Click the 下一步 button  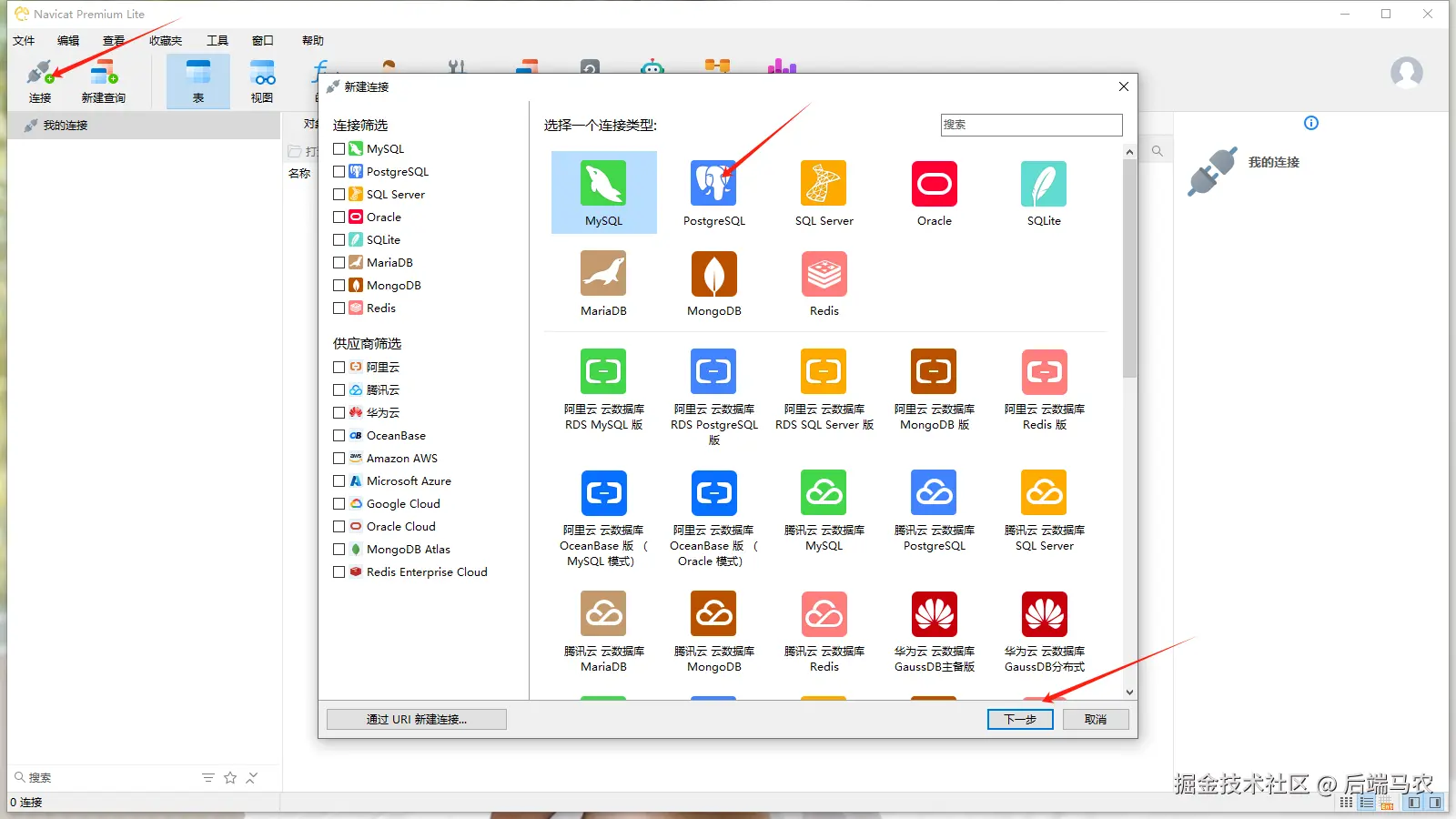point(1020,719)
